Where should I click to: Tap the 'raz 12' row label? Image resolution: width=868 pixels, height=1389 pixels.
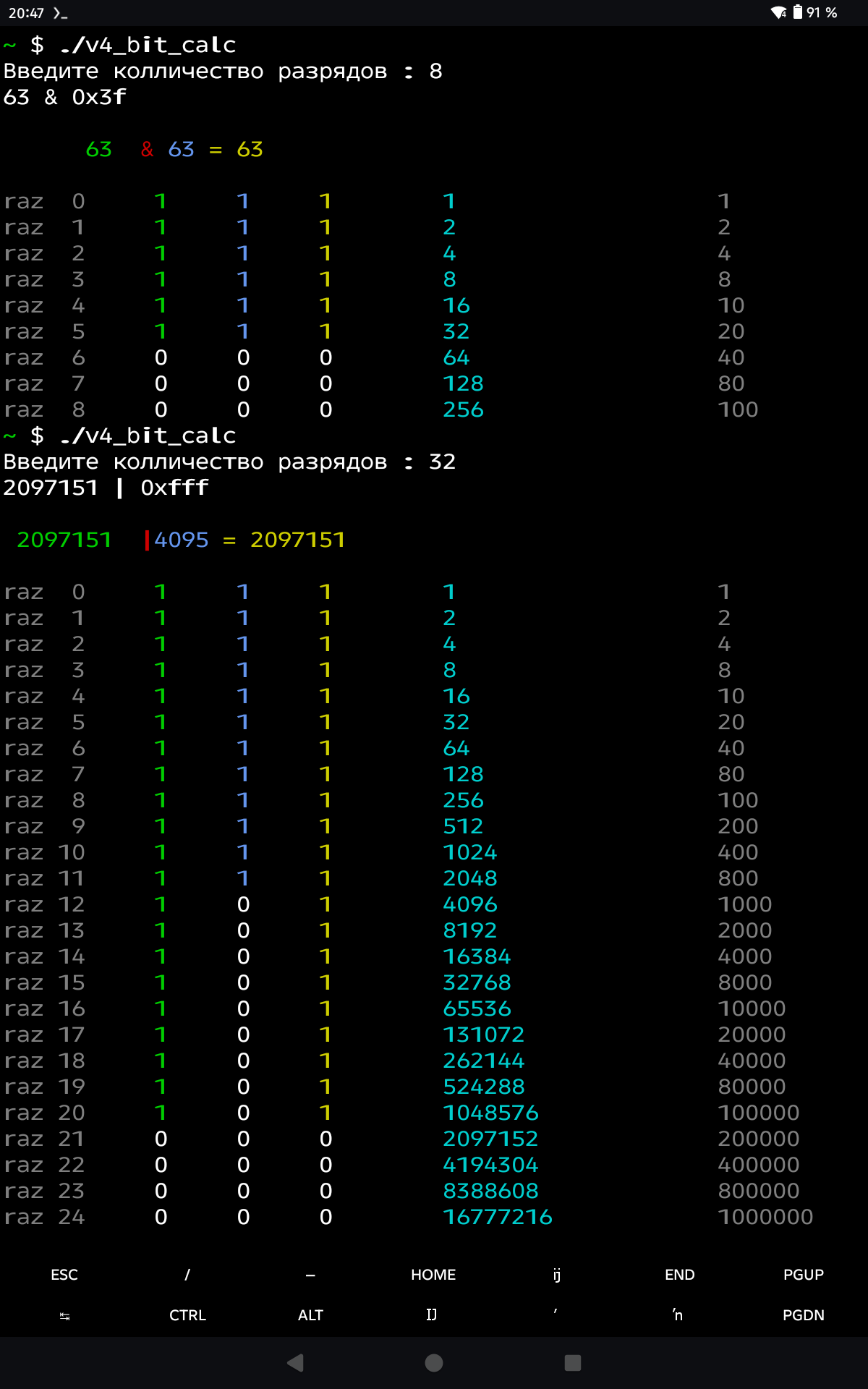[44, 904]
